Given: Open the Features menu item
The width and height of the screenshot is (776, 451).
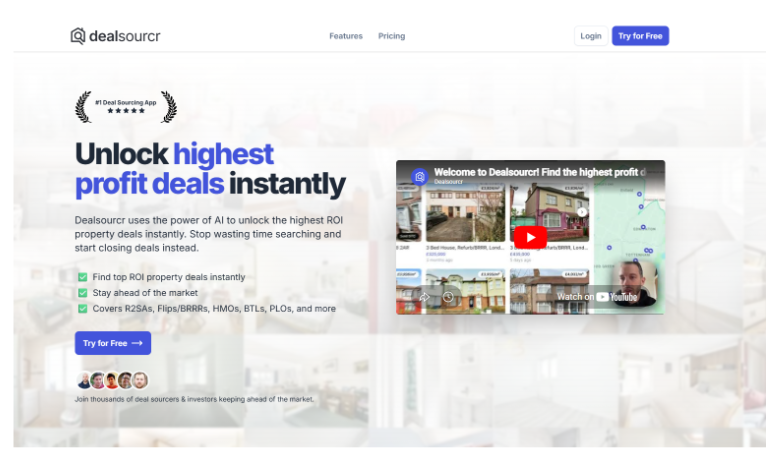Looking at the screenshot, I should pyautogui.click(x=346, y=36).
